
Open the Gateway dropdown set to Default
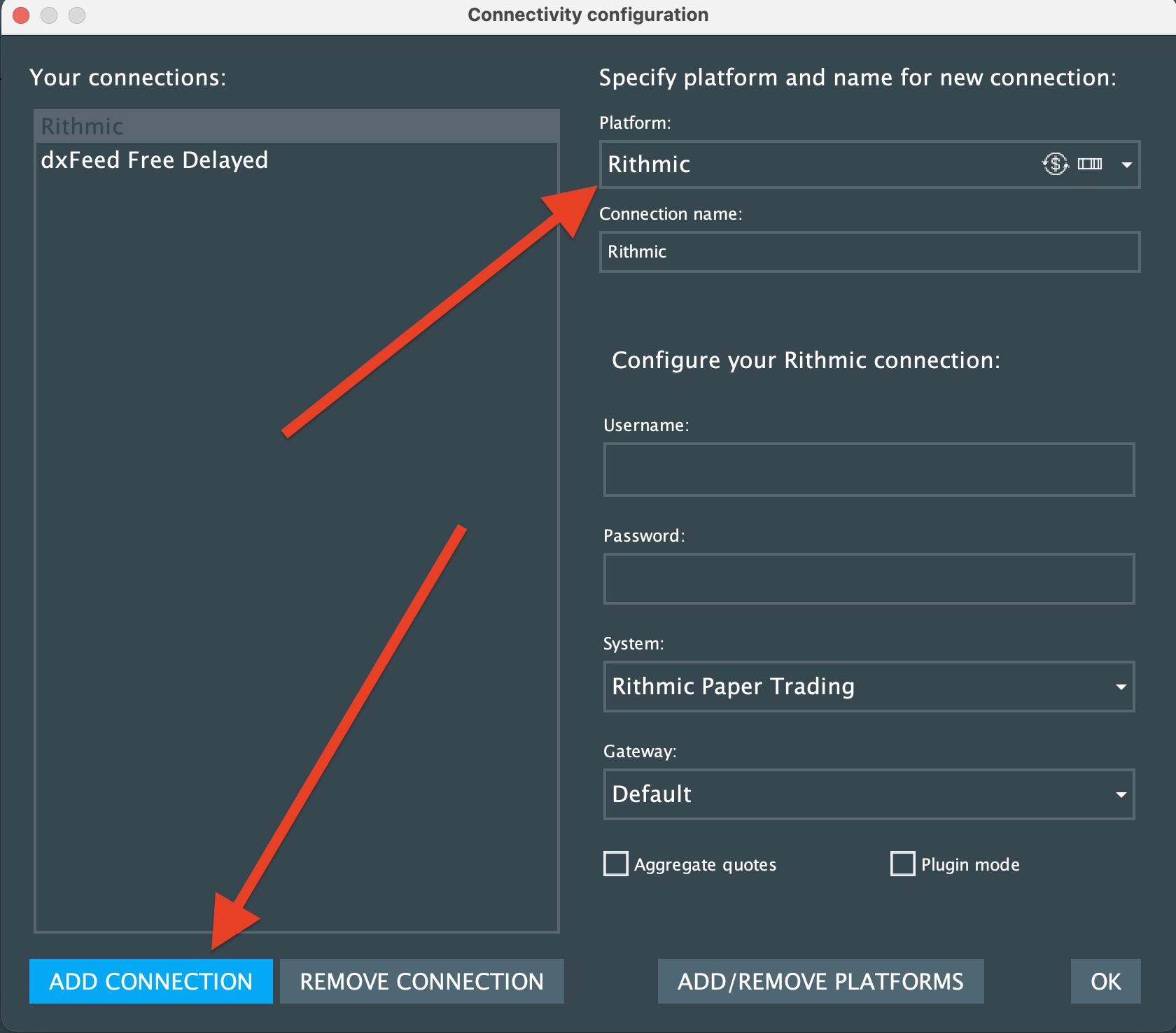869,794
